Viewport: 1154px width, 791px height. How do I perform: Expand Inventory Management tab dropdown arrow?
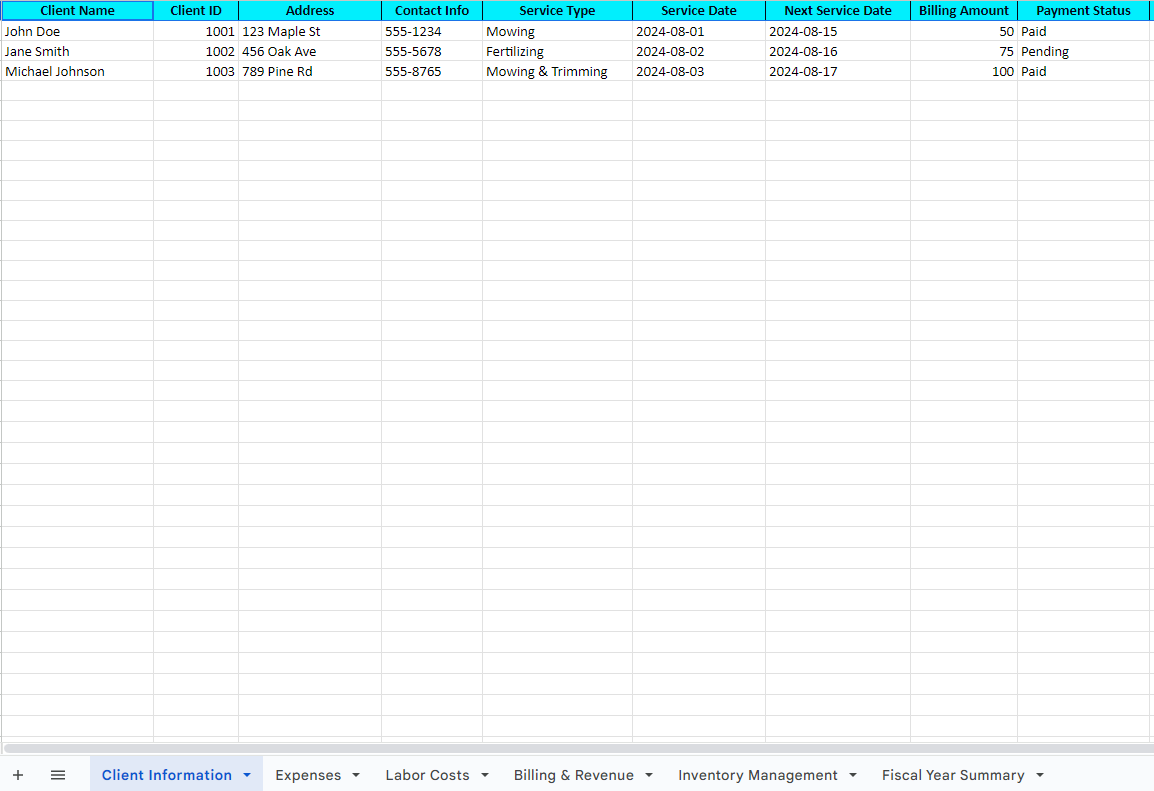[853, 776]
